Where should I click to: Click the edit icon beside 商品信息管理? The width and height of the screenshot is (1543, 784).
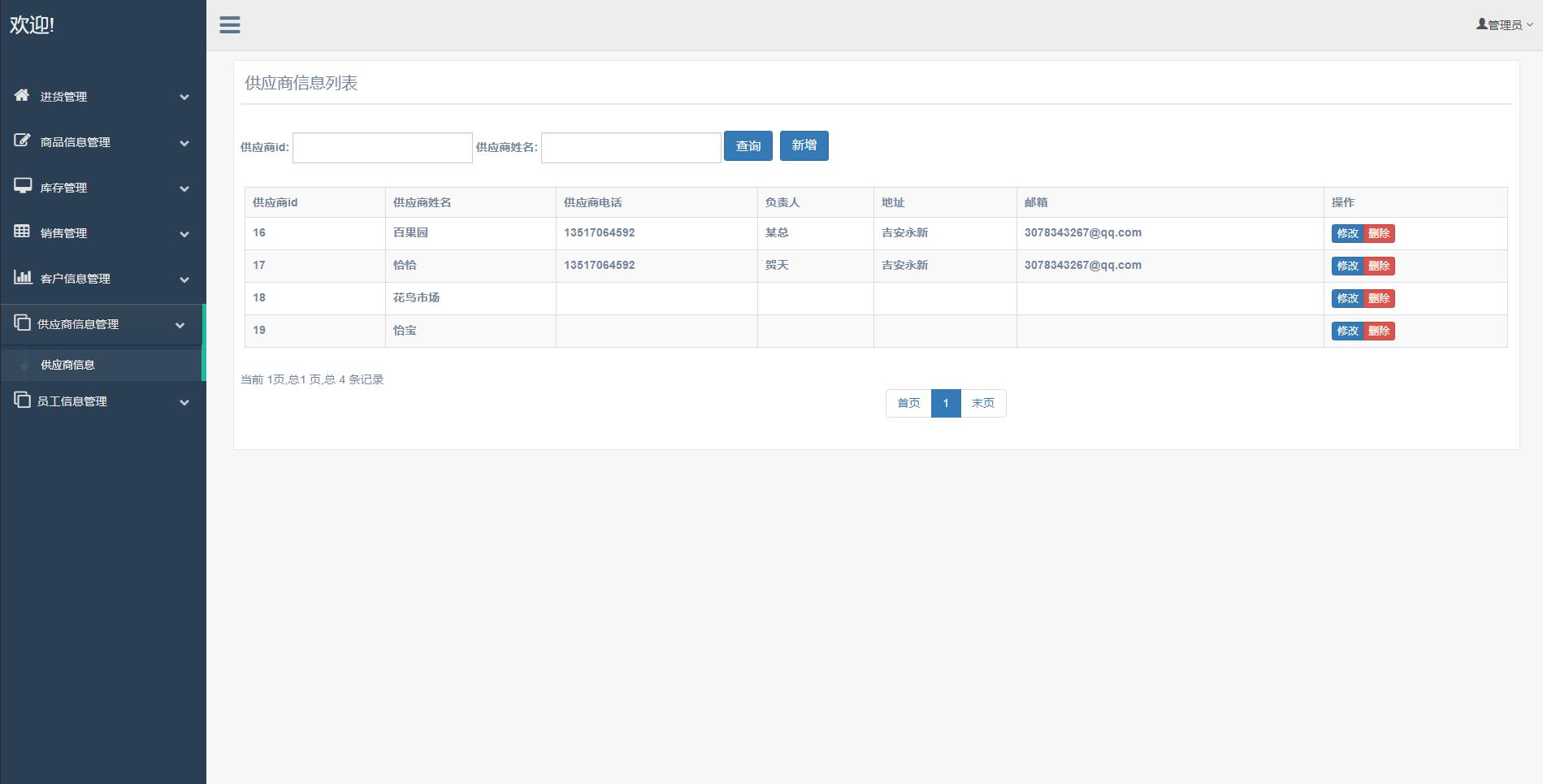coord(22,141)
